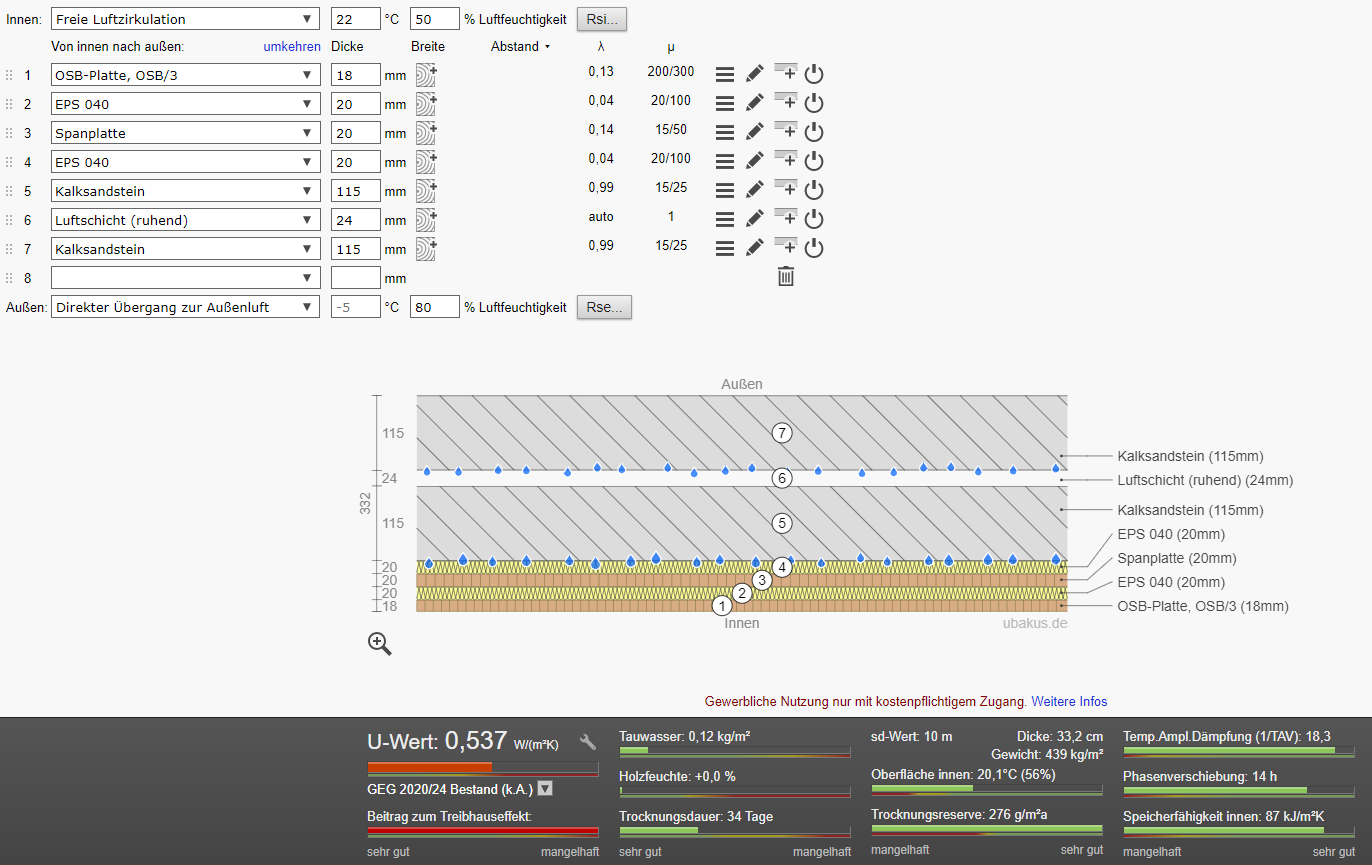Viewport: 1372px width, 865px height.
Task: Zoom into the wall cross-section drawing
Action: pyautogui.click(x=380, y=644)
